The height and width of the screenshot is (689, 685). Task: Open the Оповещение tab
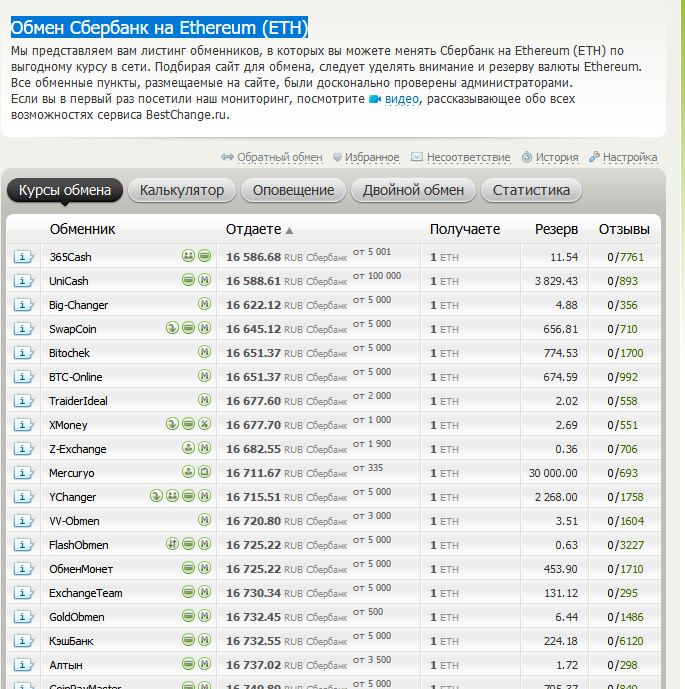(x=293, y=190)
